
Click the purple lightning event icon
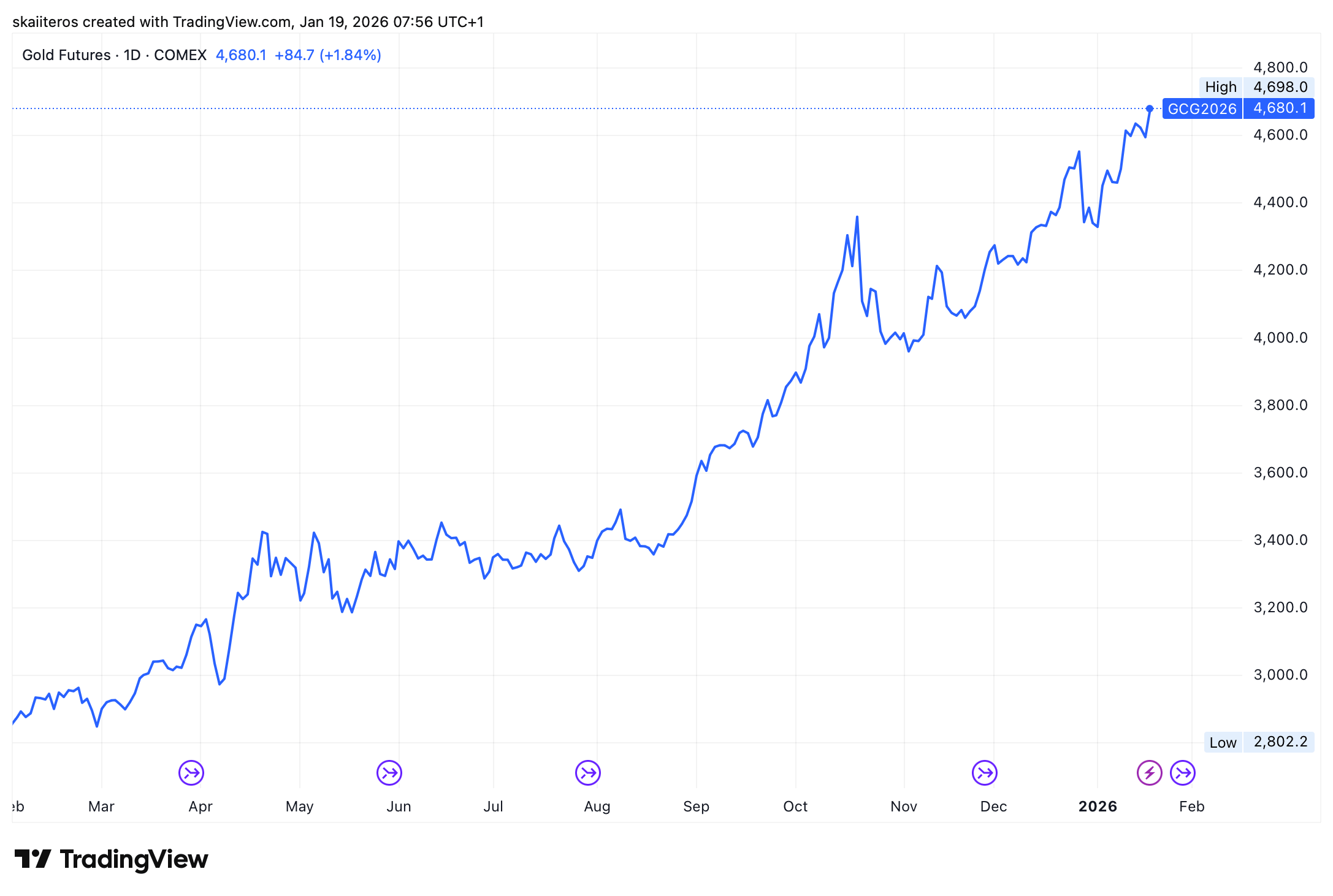1150,772
